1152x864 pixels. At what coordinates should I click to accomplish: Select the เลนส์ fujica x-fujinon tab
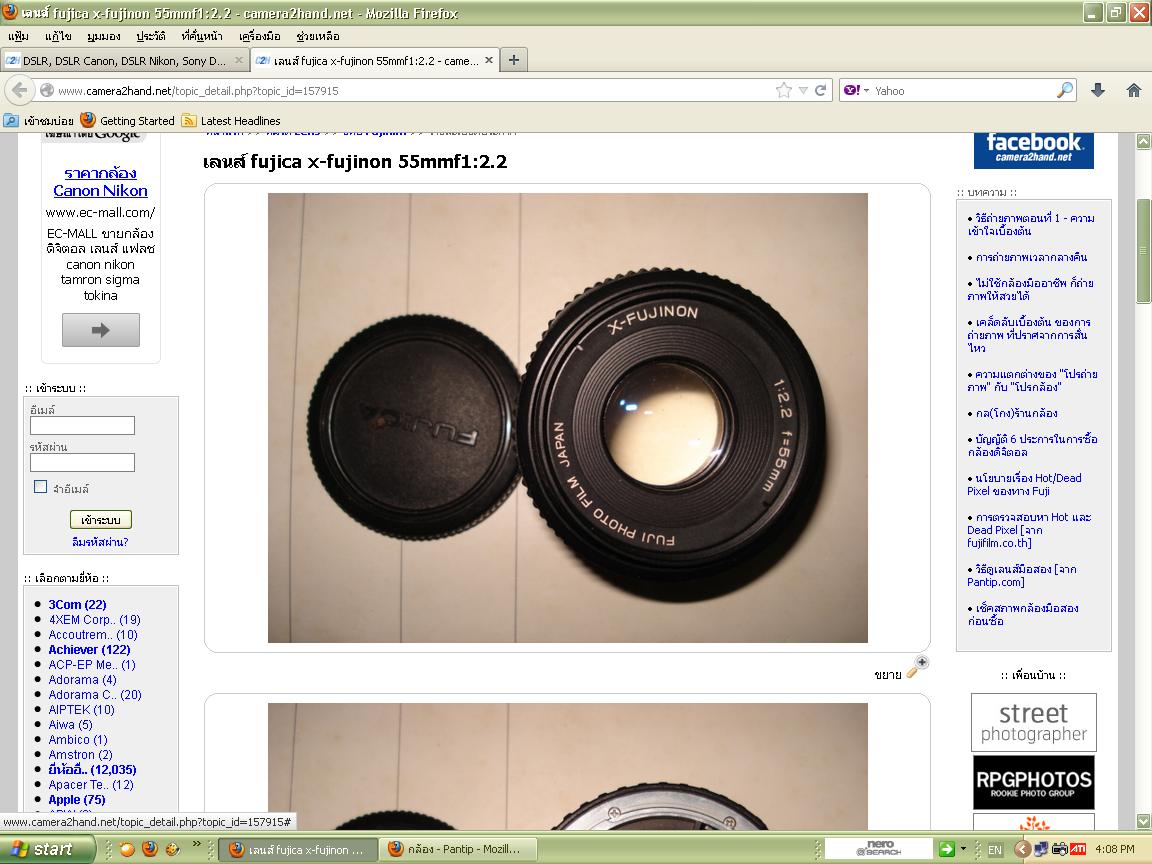pyautogui.click(x=375, y=60)
